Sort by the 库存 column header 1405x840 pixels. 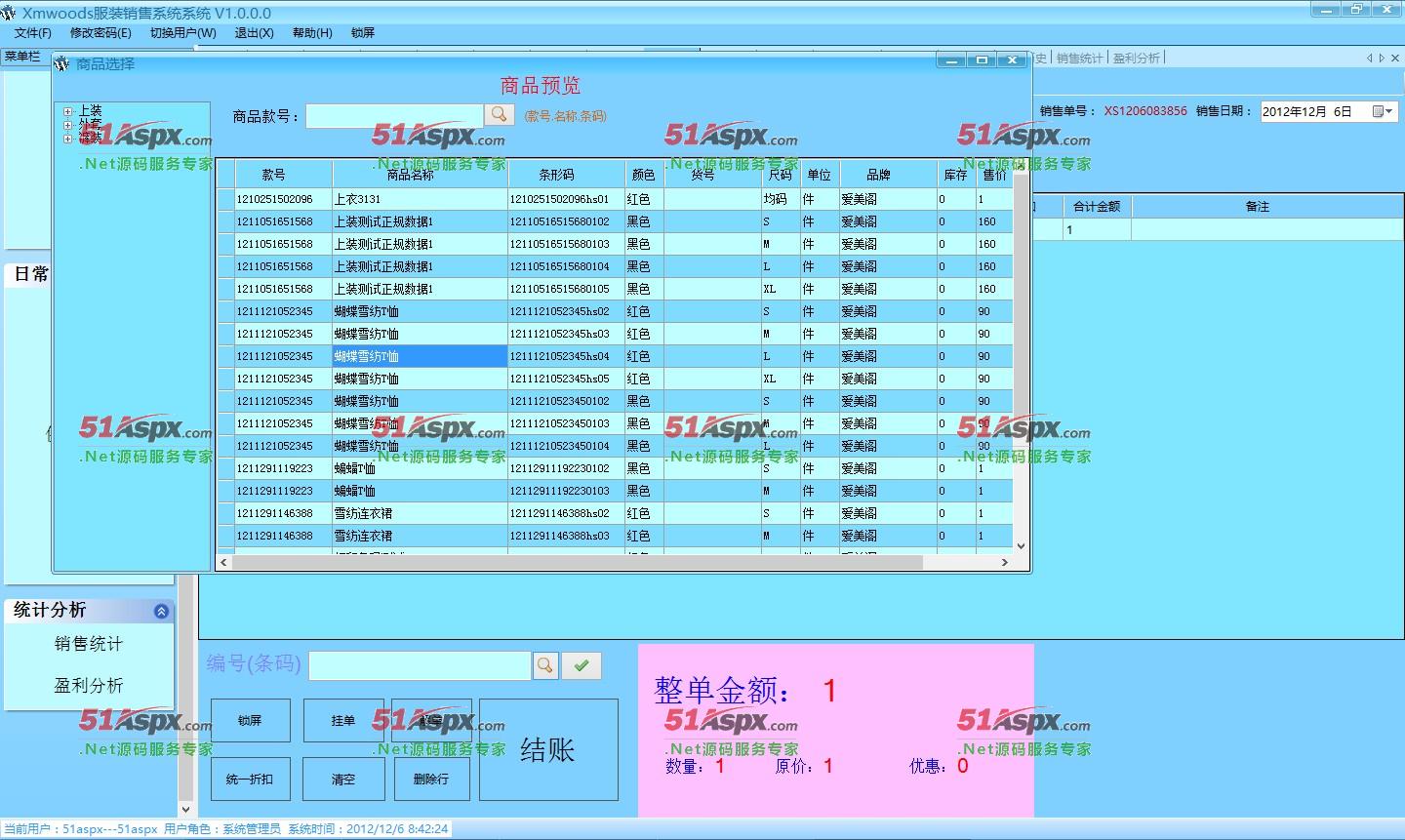click(x=956, y=175)
